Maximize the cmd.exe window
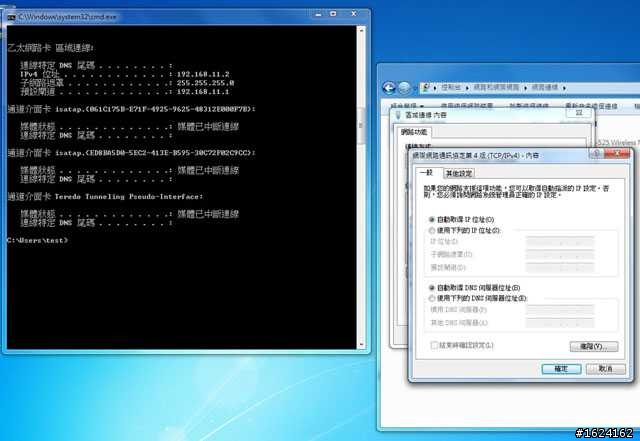640x441 pixels. pyautogui.click(x=333, y=14)
